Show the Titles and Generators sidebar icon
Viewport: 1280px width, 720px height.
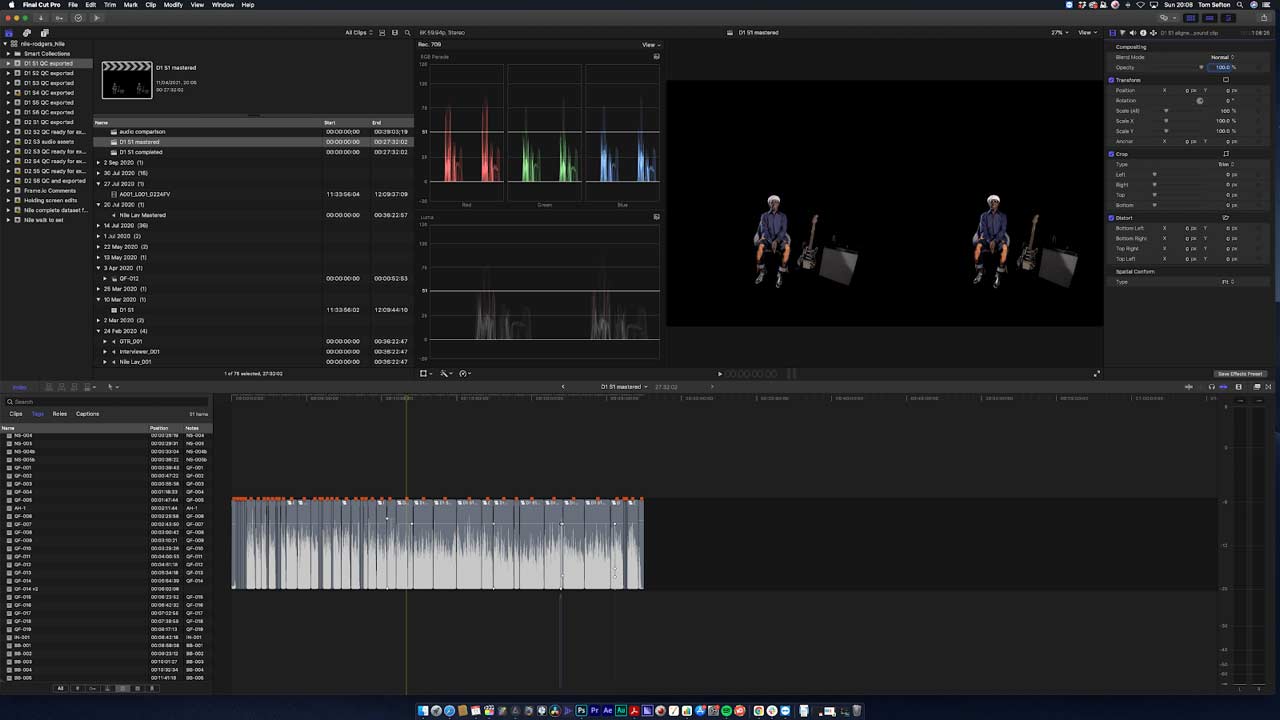pyautogui.click(x=44, y=33)
